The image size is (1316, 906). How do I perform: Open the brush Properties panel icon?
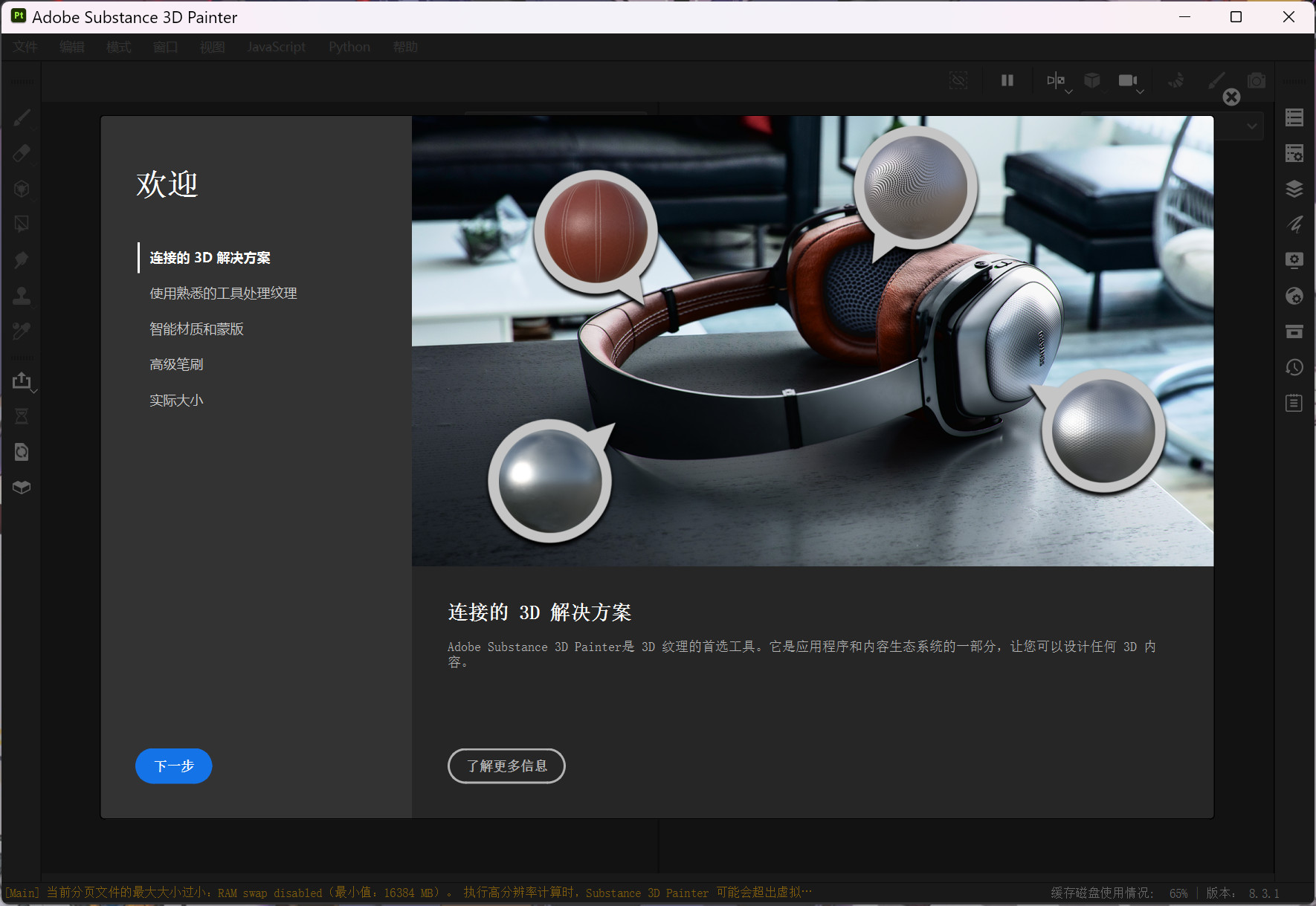[x=1294, y=224]
